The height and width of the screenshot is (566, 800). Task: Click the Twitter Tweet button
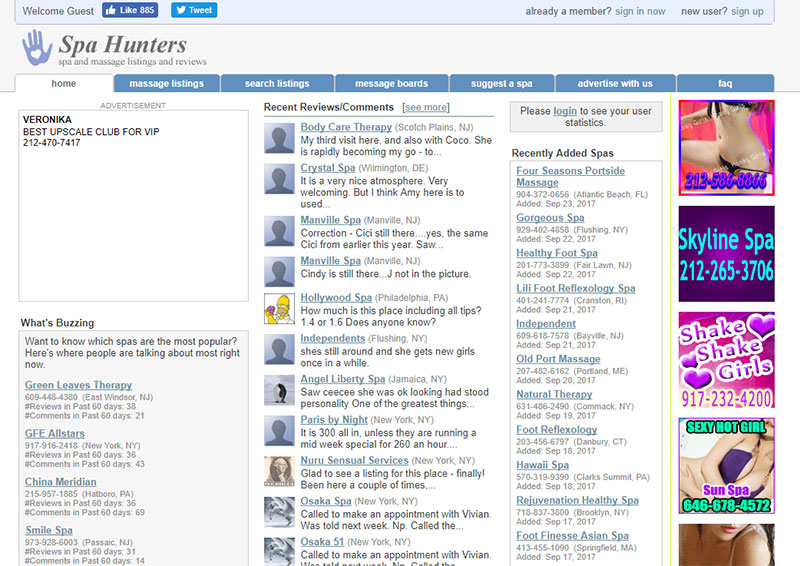(193, 10)
